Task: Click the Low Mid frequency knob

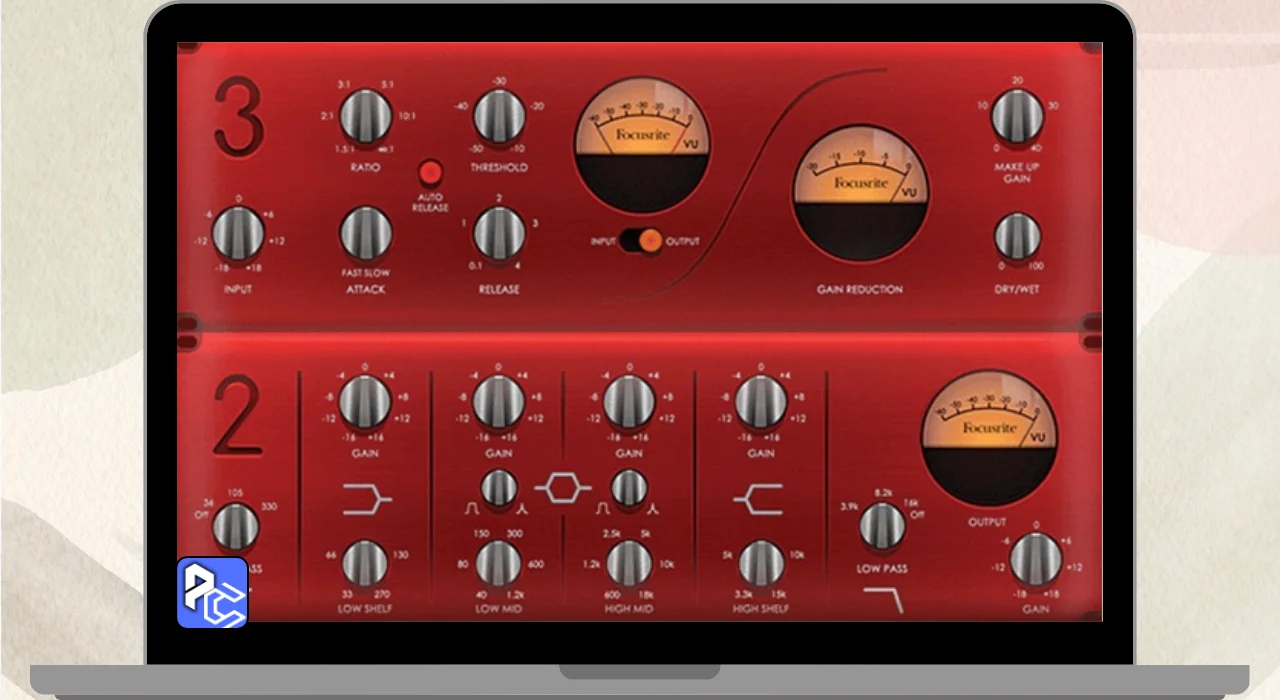Action: coord(498,563)
